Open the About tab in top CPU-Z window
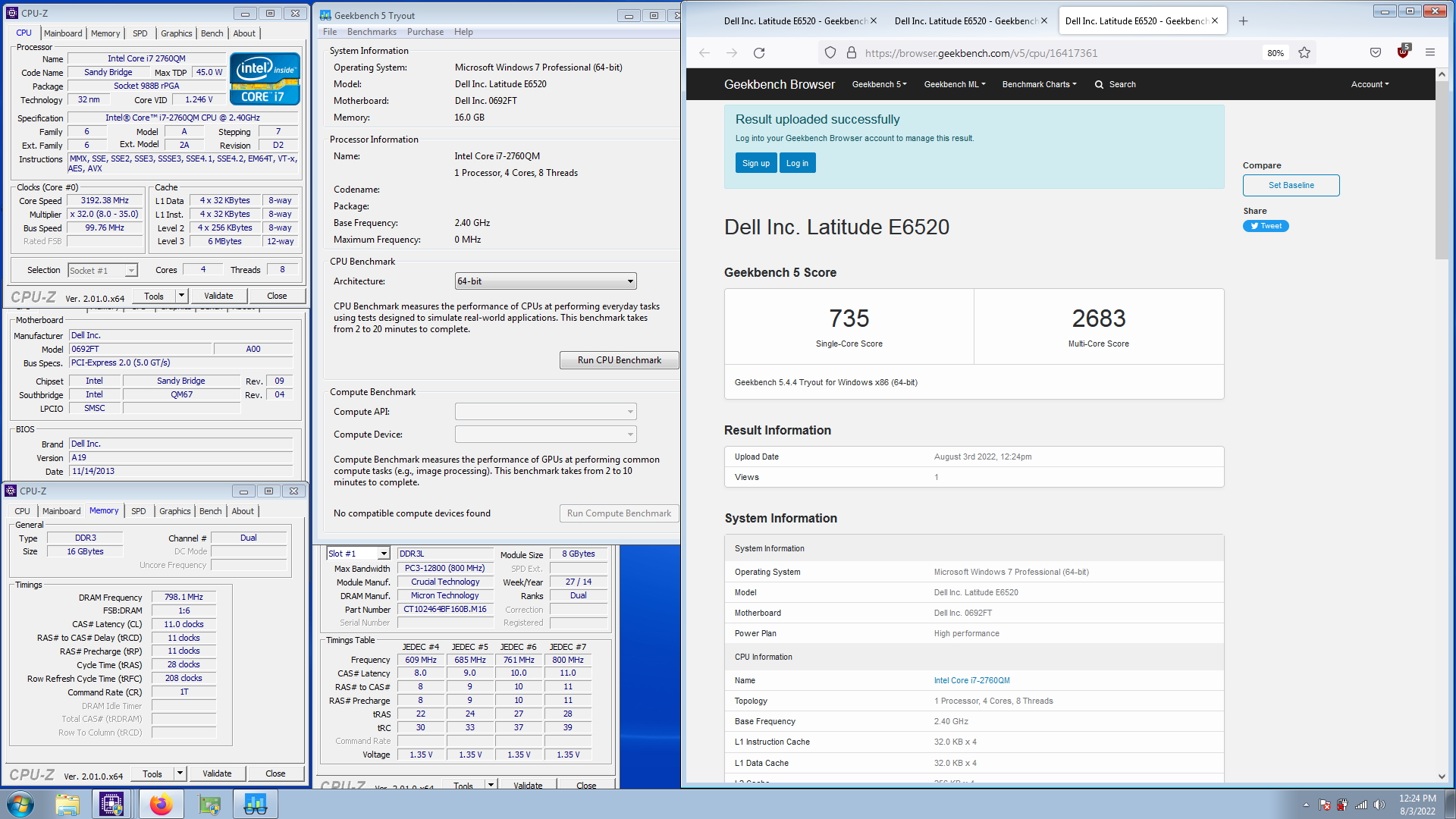The width and height of the screenshot is (1456, 819). tap(244, 33)
